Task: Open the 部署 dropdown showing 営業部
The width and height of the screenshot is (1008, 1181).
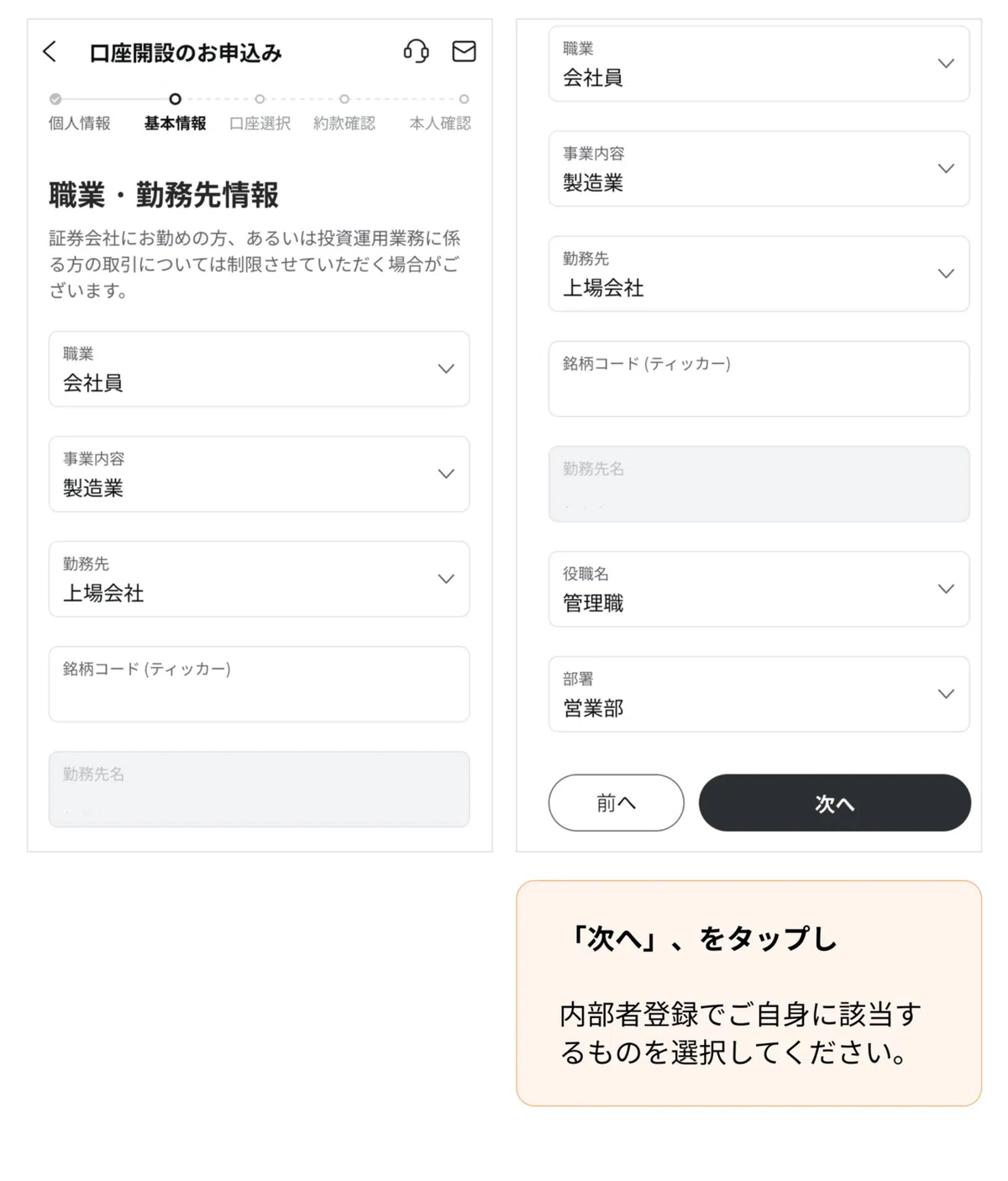Action: (x=759, y=694)
